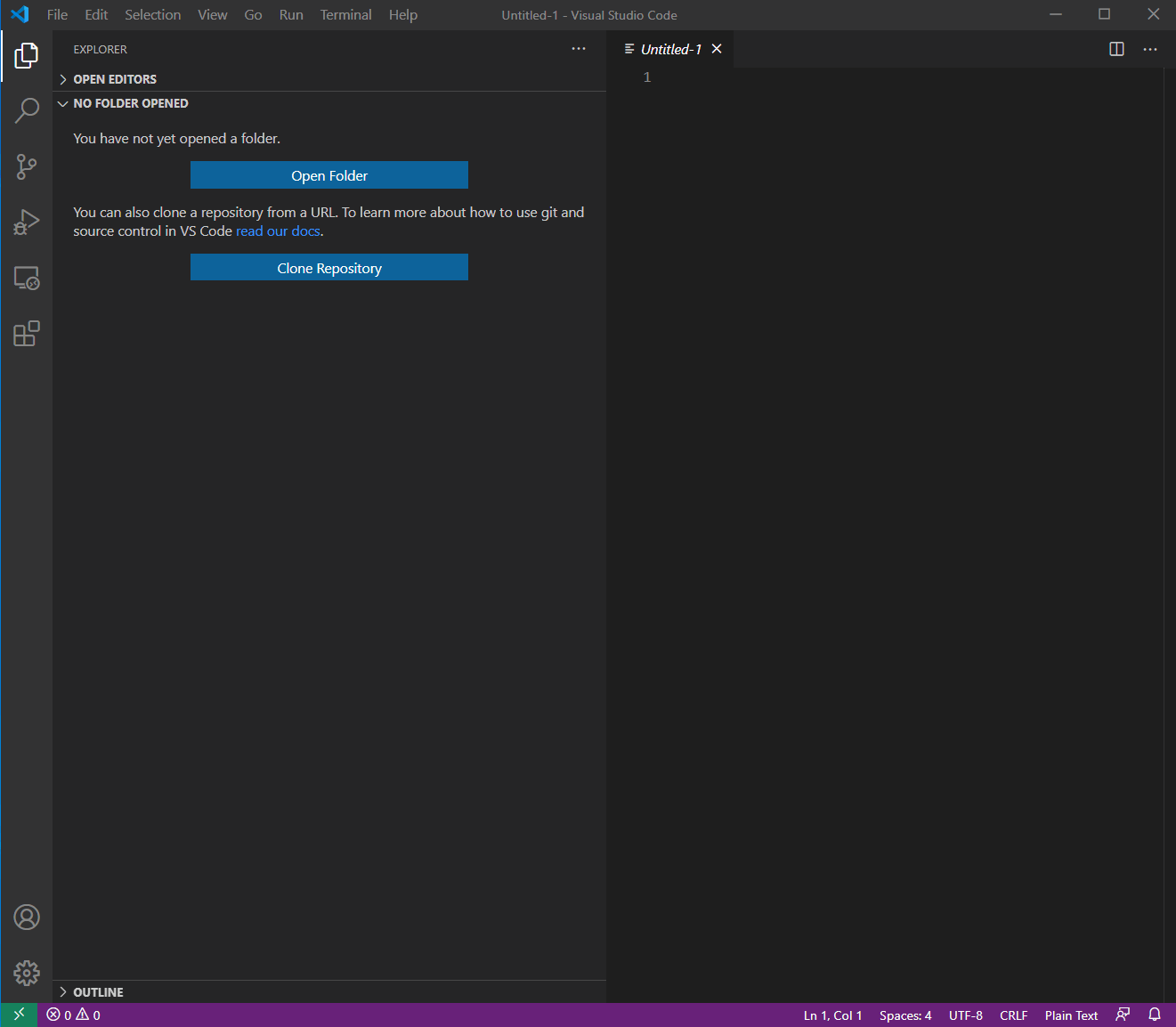Open the Source Control view
The height and width of the screenshot is (1027, 1176).
click(x=27, y=166)
